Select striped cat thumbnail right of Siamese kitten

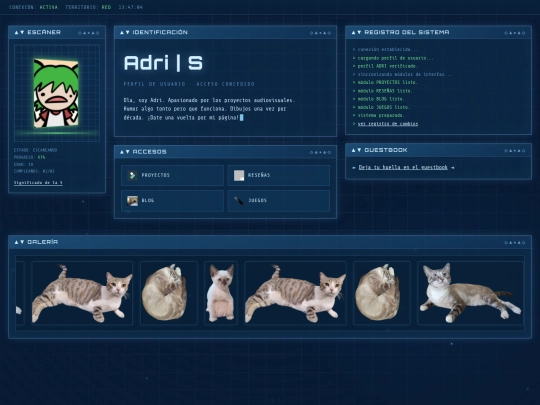295,293
